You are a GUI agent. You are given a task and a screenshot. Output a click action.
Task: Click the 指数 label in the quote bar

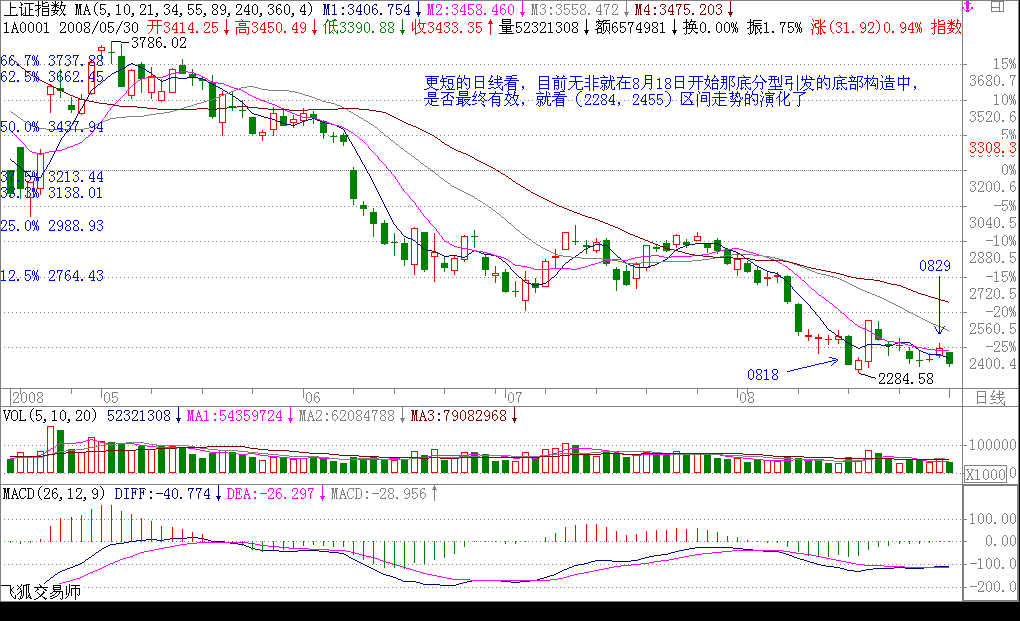point(946,28)
